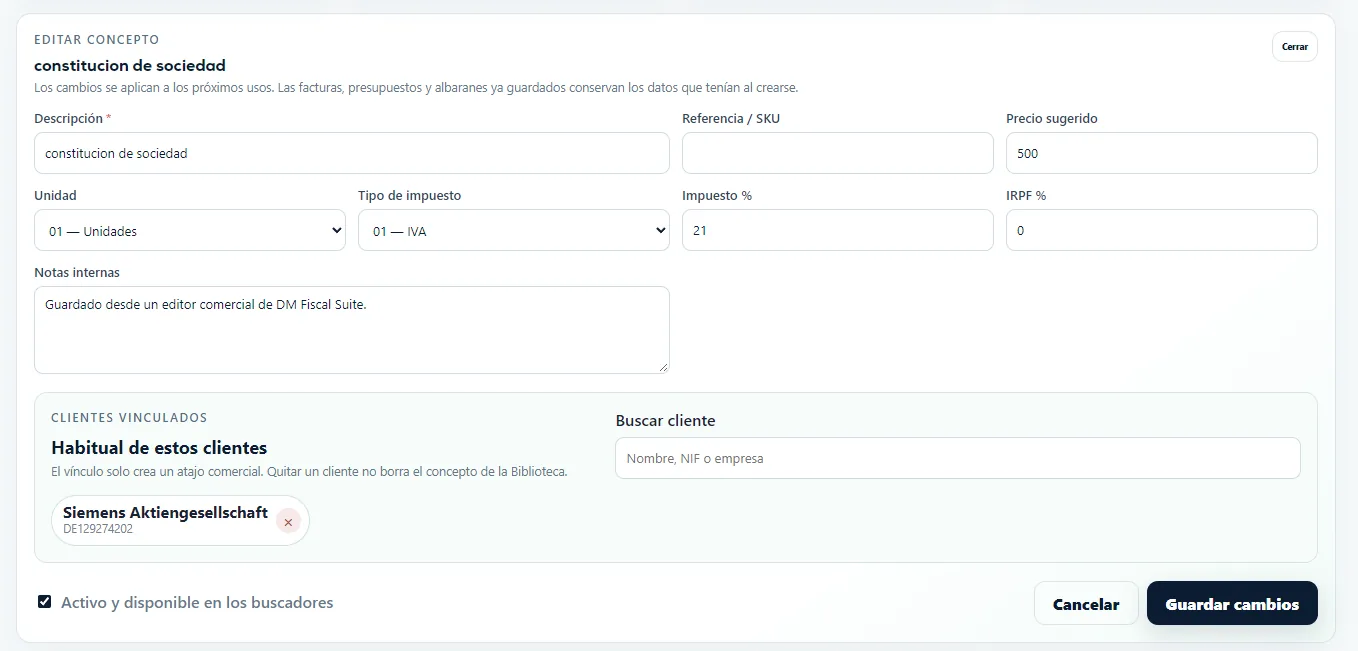Viewport: 1358px width, 651px height.
Task: Open the Tipo de impuesto dropdown
Action: tap(514, 230)
